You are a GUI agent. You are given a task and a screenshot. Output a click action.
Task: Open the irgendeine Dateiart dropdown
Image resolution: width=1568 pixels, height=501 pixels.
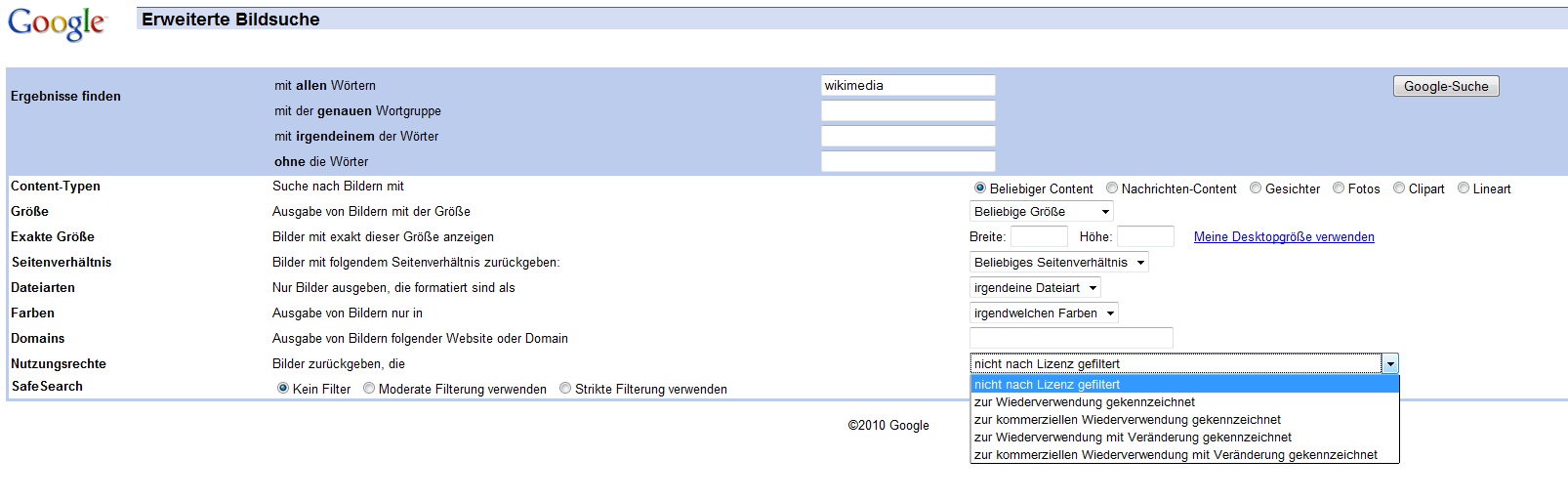tap(1035, 288)
